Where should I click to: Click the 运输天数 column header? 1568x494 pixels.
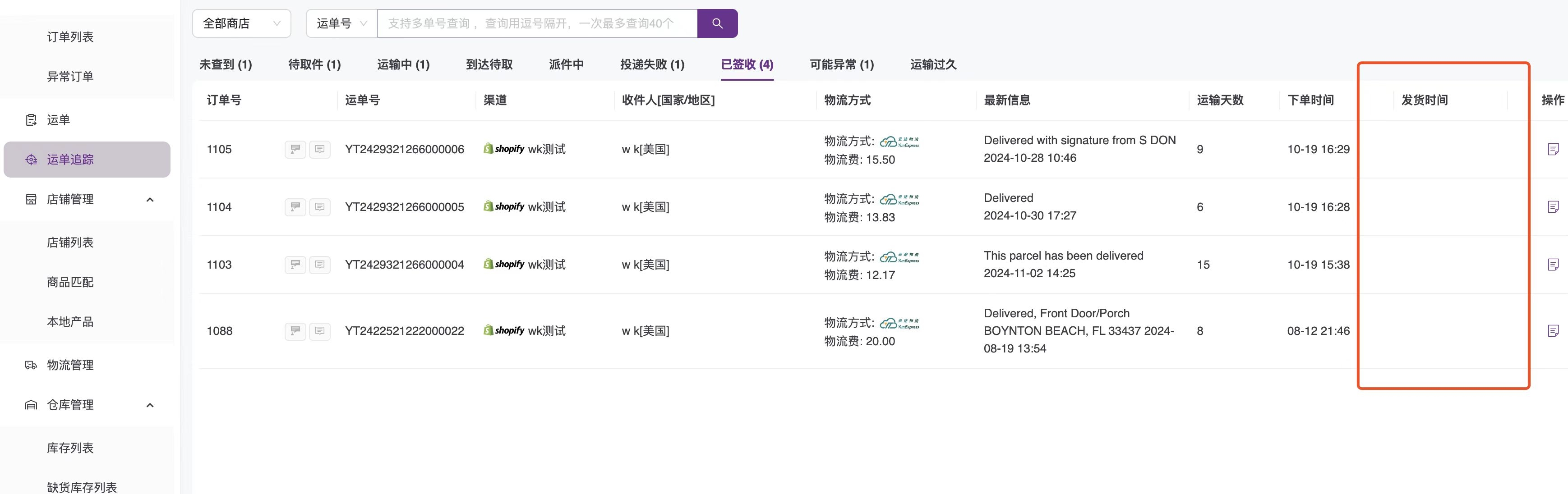(1220, 101)
